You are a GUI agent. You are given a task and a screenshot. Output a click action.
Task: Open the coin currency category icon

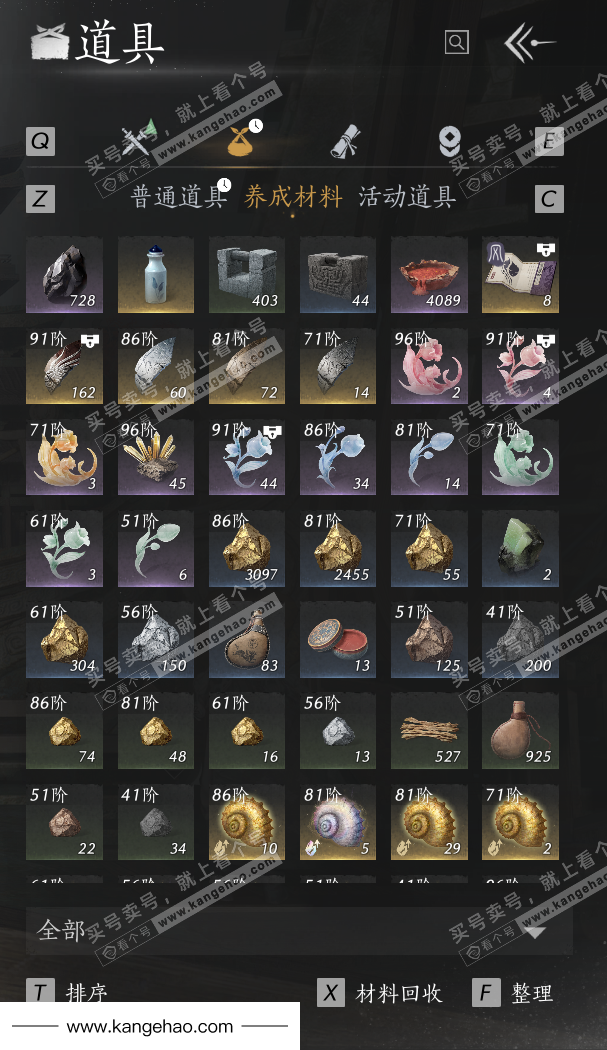click(450, 141)
